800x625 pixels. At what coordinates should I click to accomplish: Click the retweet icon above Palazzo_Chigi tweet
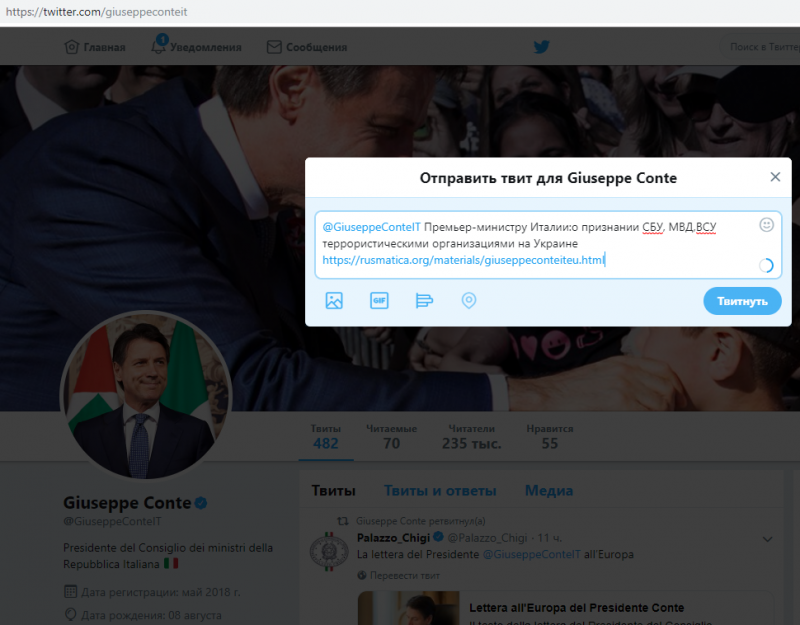coord(343,521)
